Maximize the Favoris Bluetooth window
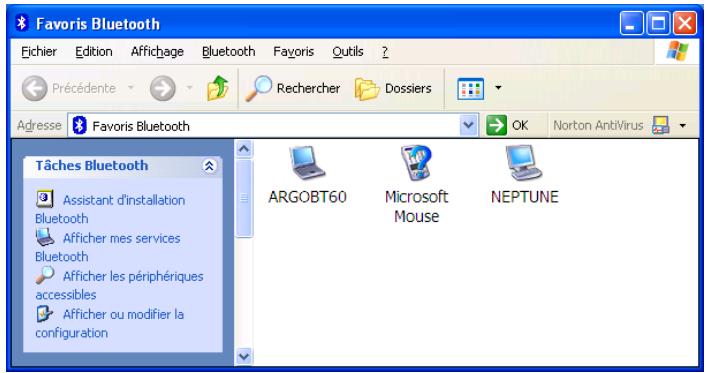Screen dimensions: 707x373 658,23
